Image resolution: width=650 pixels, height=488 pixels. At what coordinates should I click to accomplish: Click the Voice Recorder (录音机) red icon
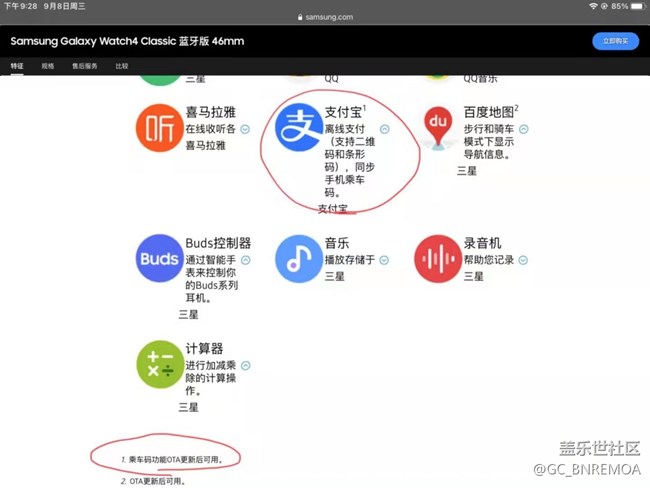point(436,259)
